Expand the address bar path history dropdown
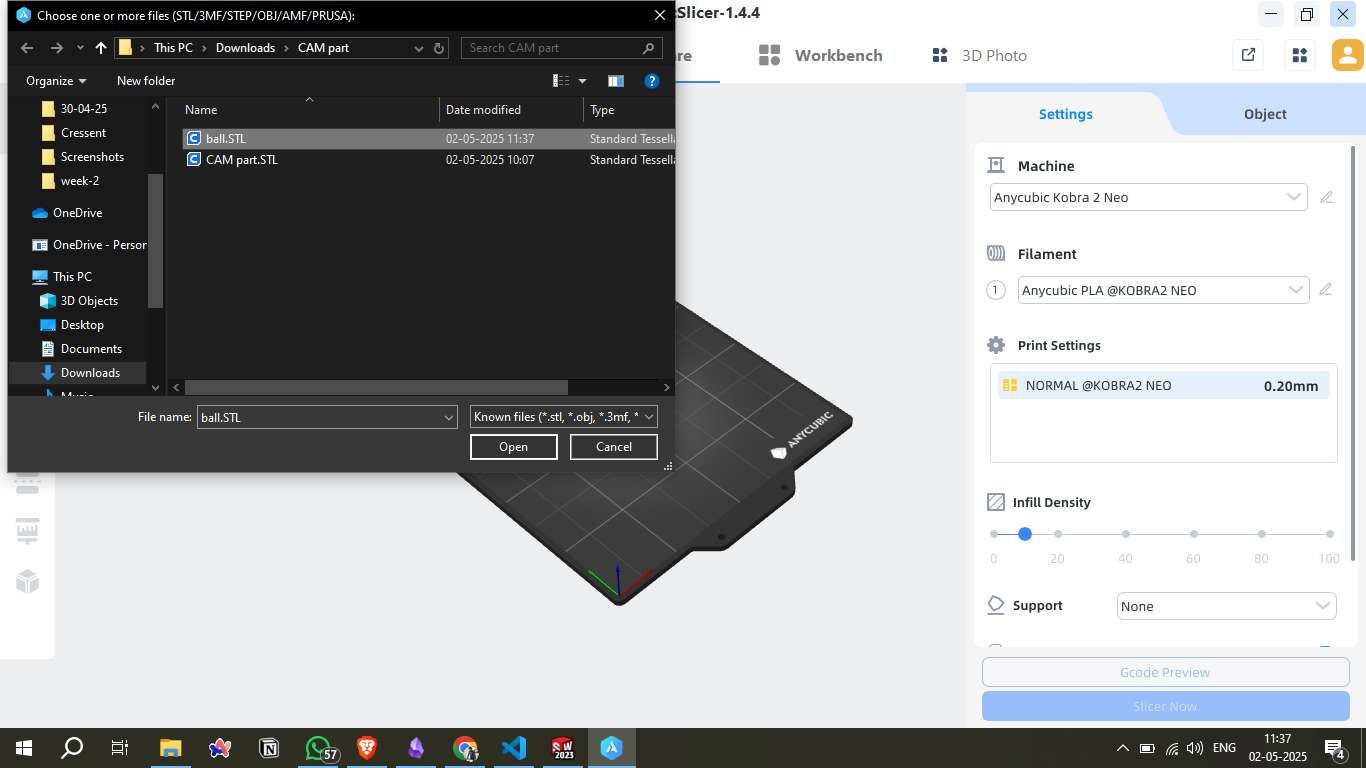Image resolution: width=1366 pixels, height=768 pixels. click(419, 48)
